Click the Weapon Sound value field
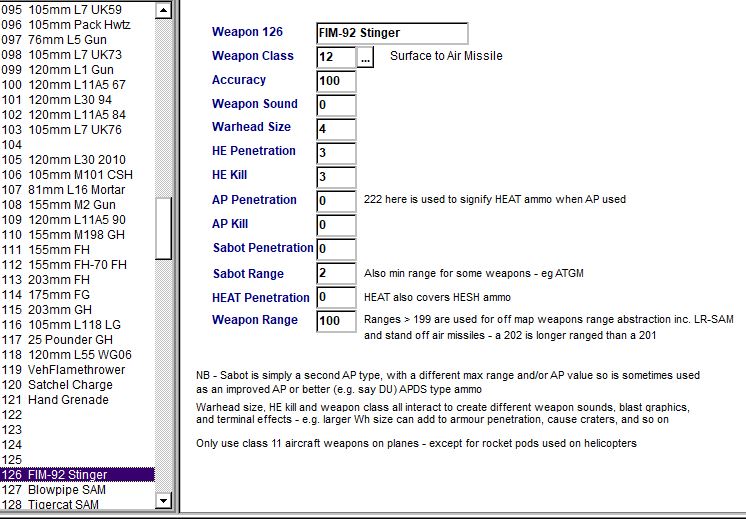The width and height of the screenshot is (746, 519). pos(336,106)
